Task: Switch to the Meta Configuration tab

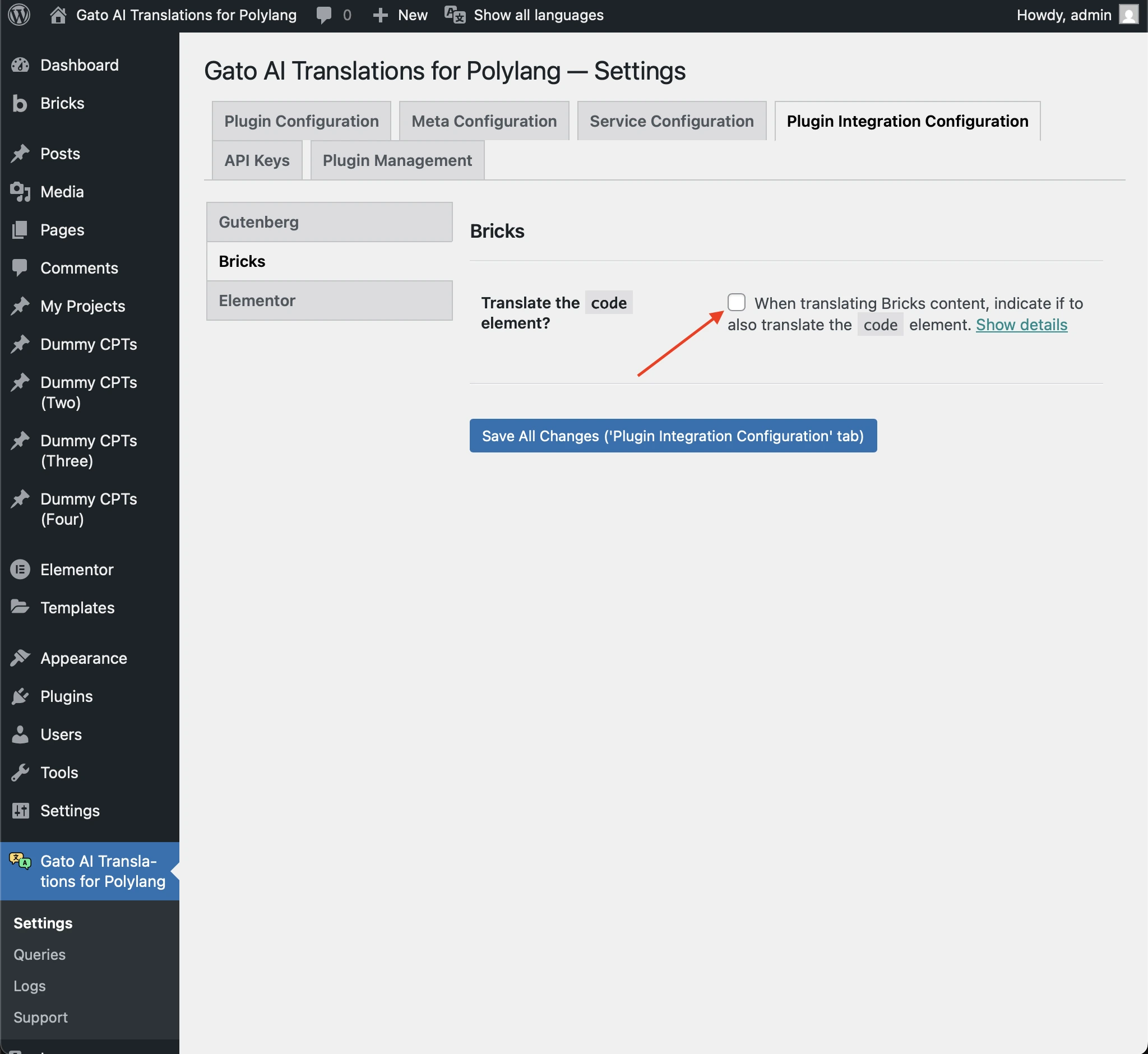Action: pos(483,121)
